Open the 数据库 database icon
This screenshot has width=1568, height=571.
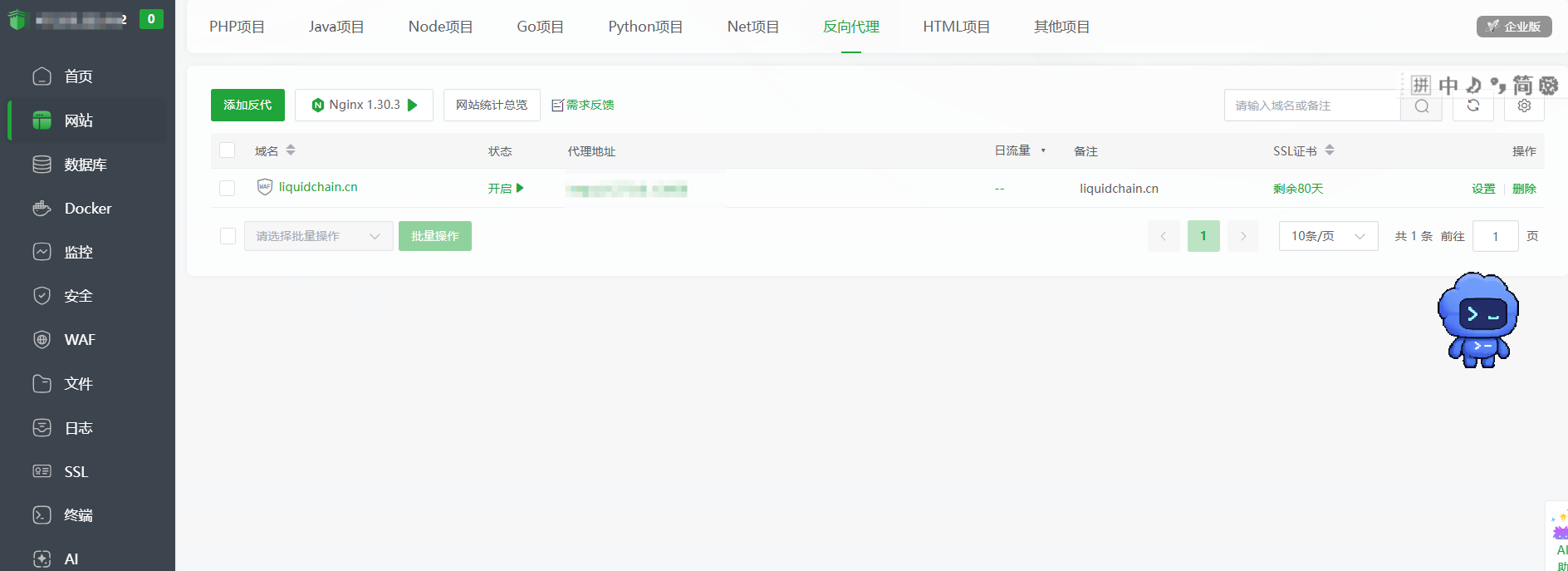(42, 165)
